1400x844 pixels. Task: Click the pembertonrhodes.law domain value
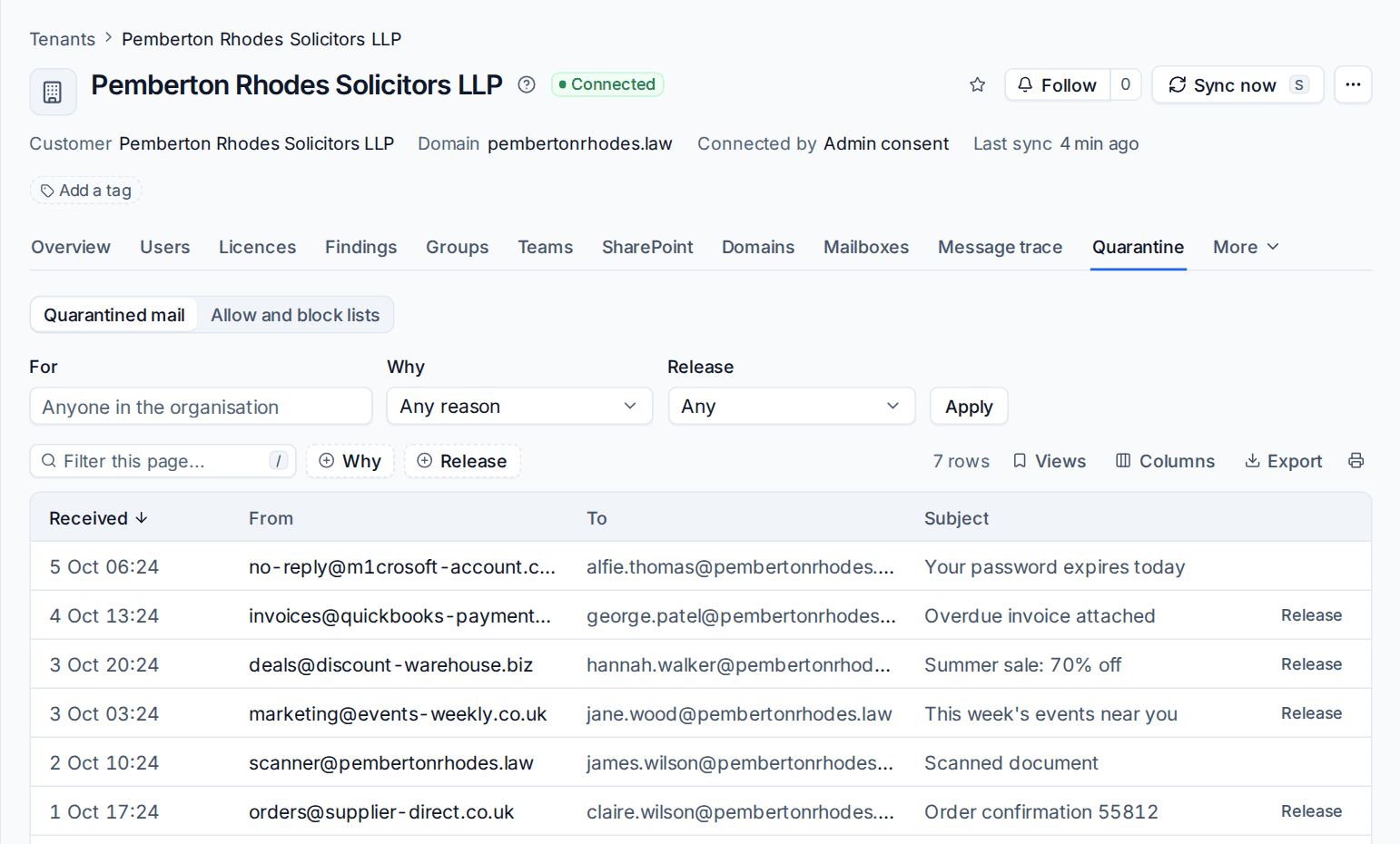click(x=580, y=143)
